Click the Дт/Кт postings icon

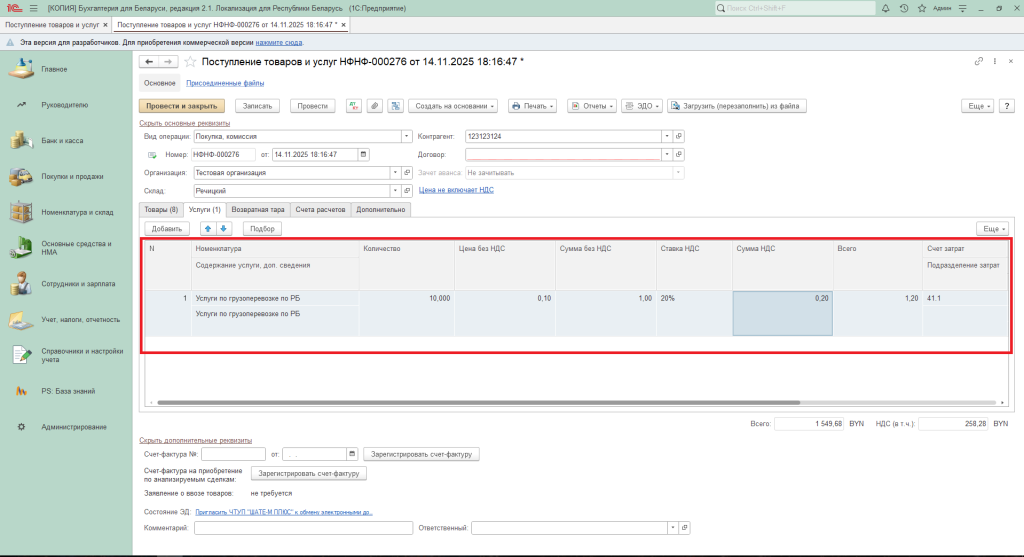(x=353, y=106)
